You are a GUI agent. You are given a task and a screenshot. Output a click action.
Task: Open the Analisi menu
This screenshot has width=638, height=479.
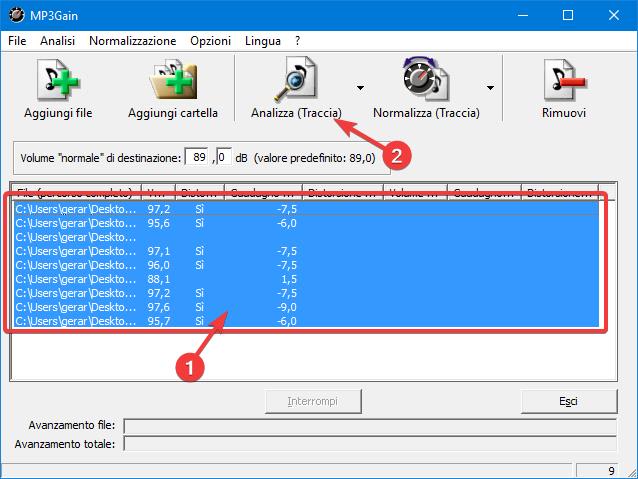coord(57,41)
